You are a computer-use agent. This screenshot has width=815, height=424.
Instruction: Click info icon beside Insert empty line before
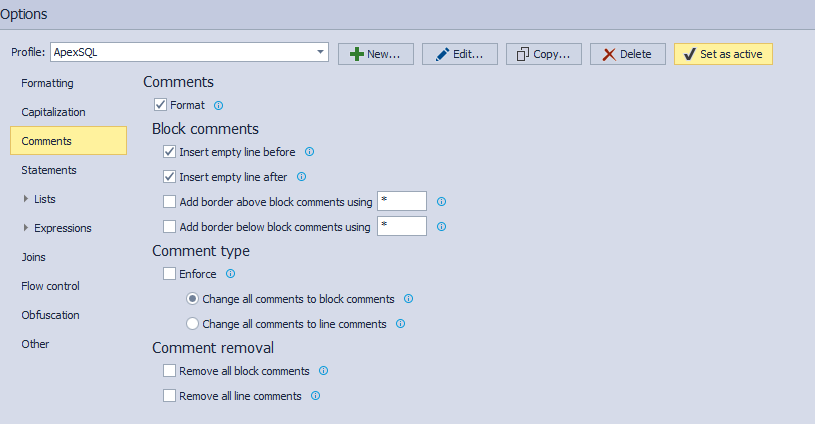pos(309,152)
